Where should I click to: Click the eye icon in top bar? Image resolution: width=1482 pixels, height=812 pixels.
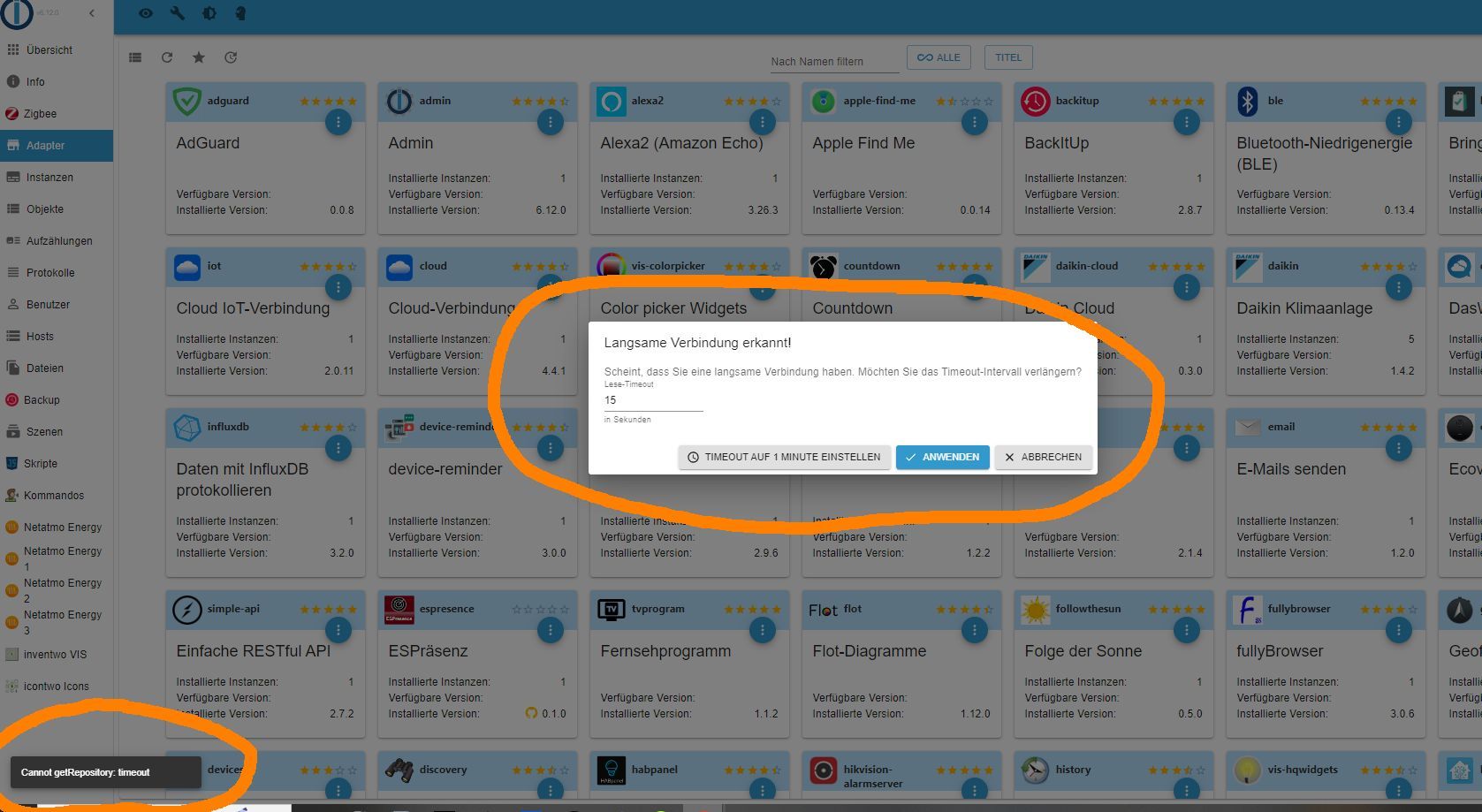[x=146, y=13]
